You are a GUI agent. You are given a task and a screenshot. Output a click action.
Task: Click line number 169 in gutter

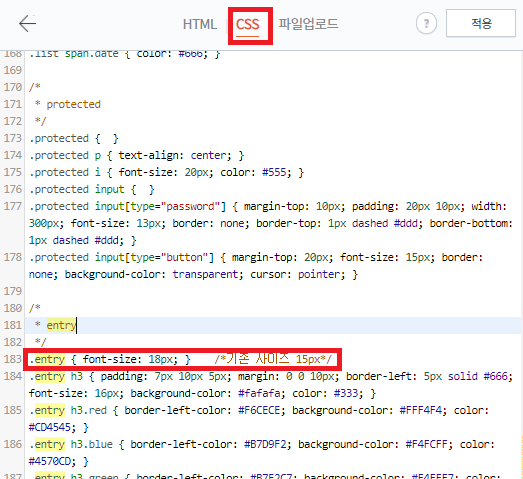13,70
